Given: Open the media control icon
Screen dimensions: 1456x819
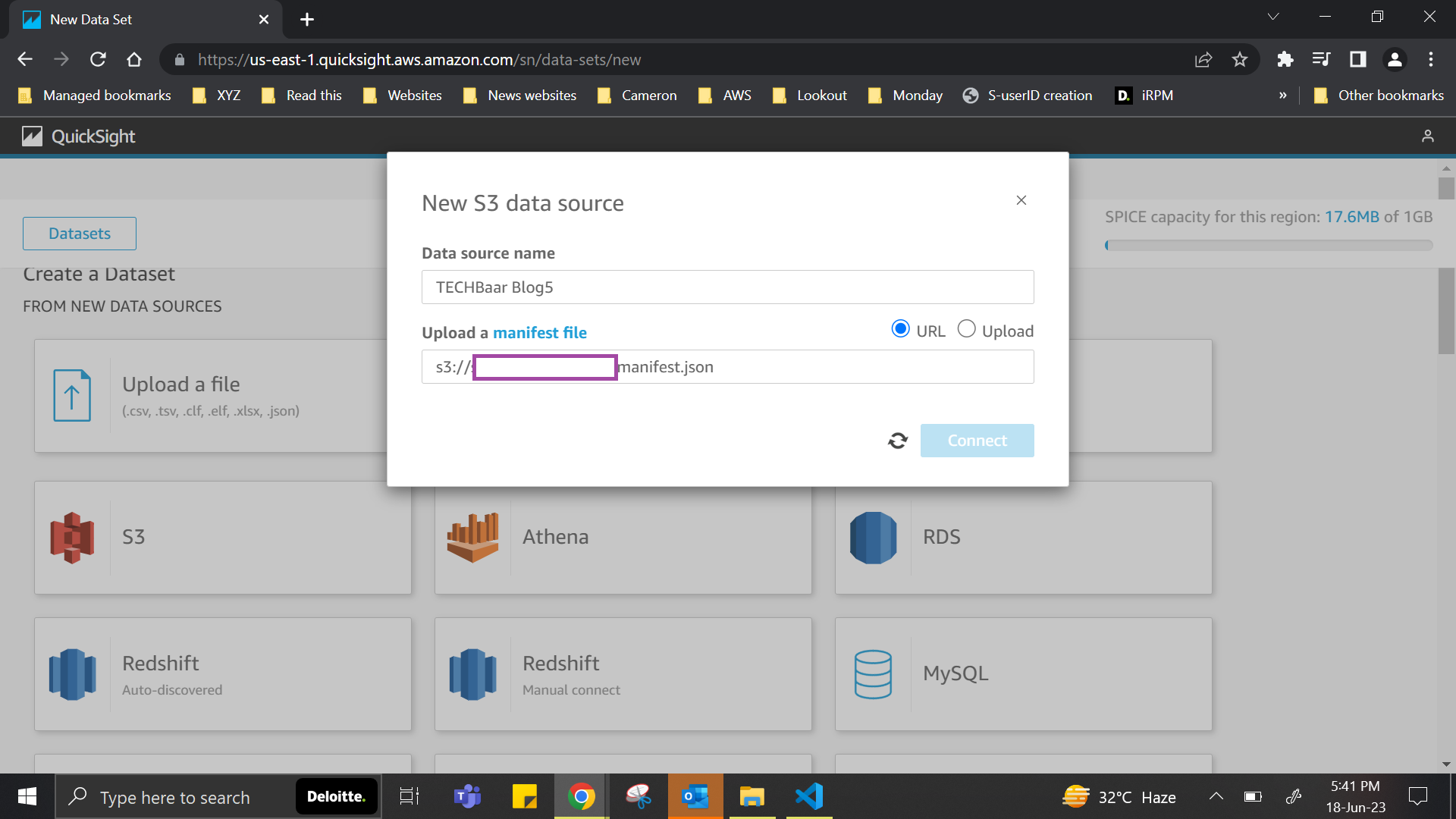Looking at the screenshot, I should coord(1321,59).
